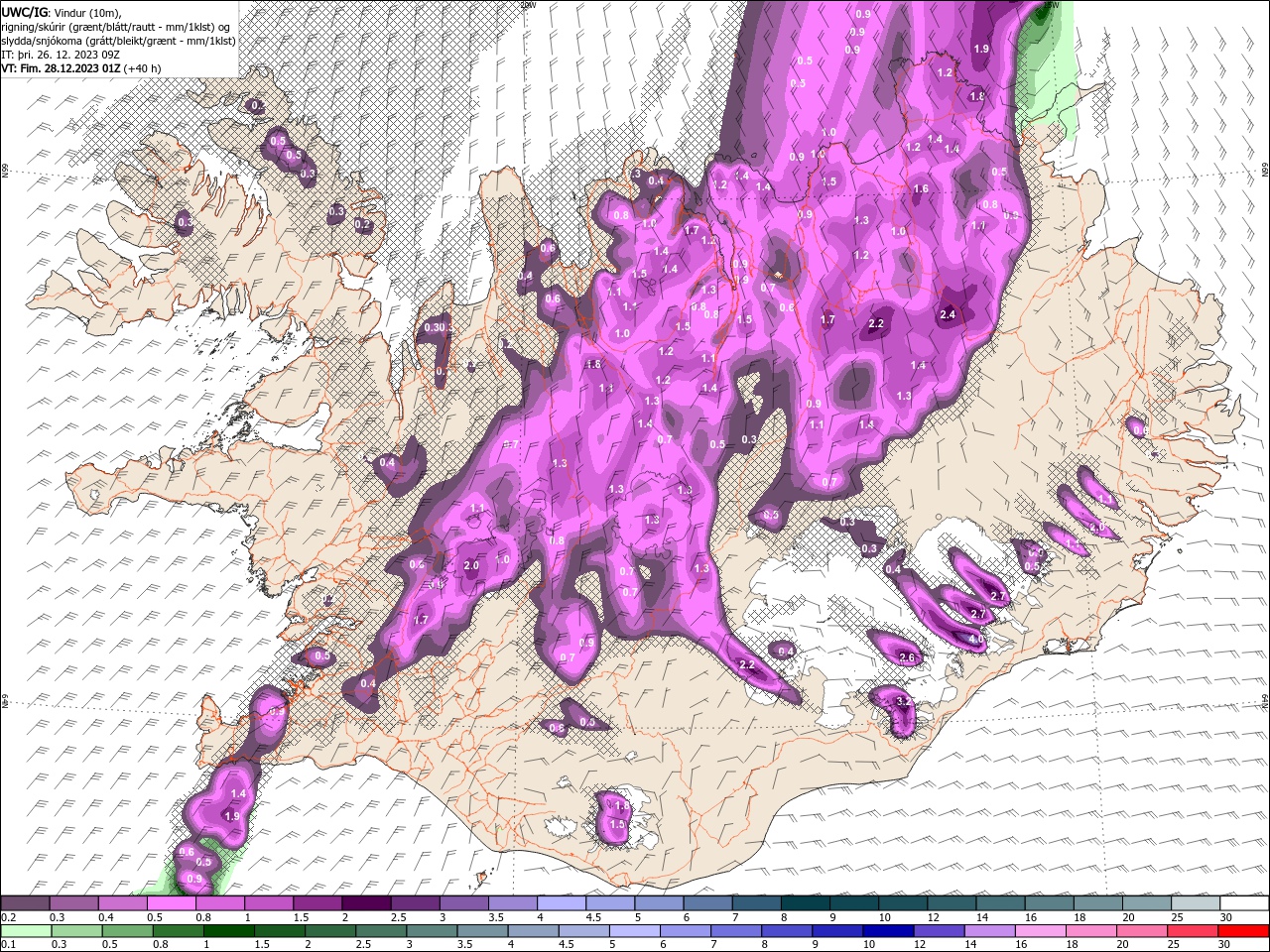Click the '0.2' tick label in the legend
Image resolution: width=1270 pixels, height=952 pixels.
pos(8,917)
